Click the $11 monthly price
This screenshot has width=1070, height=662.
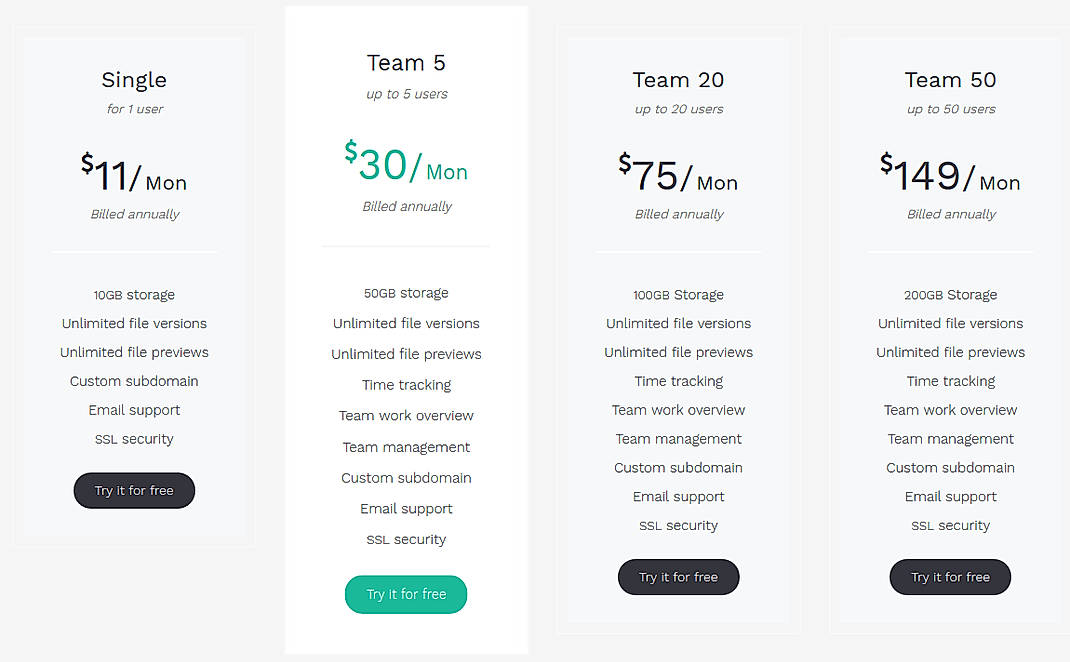[134, 175]
